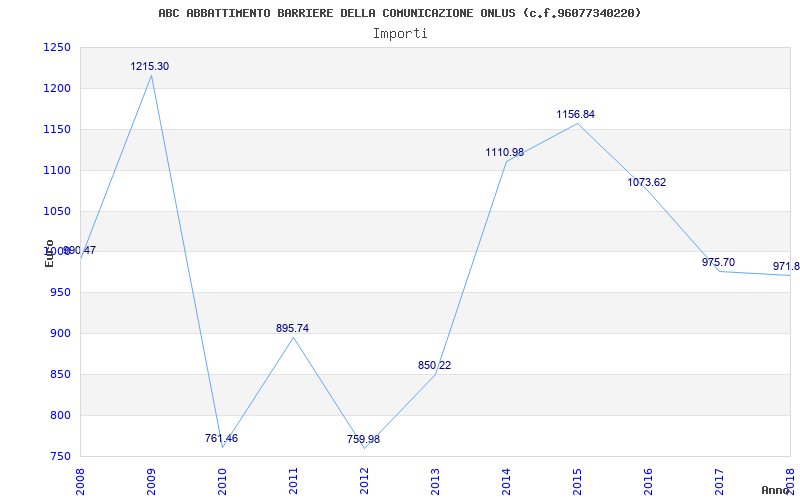800x500 pixels.
Task: Click the 2017 x-axis year label
Action: [719, 481]
